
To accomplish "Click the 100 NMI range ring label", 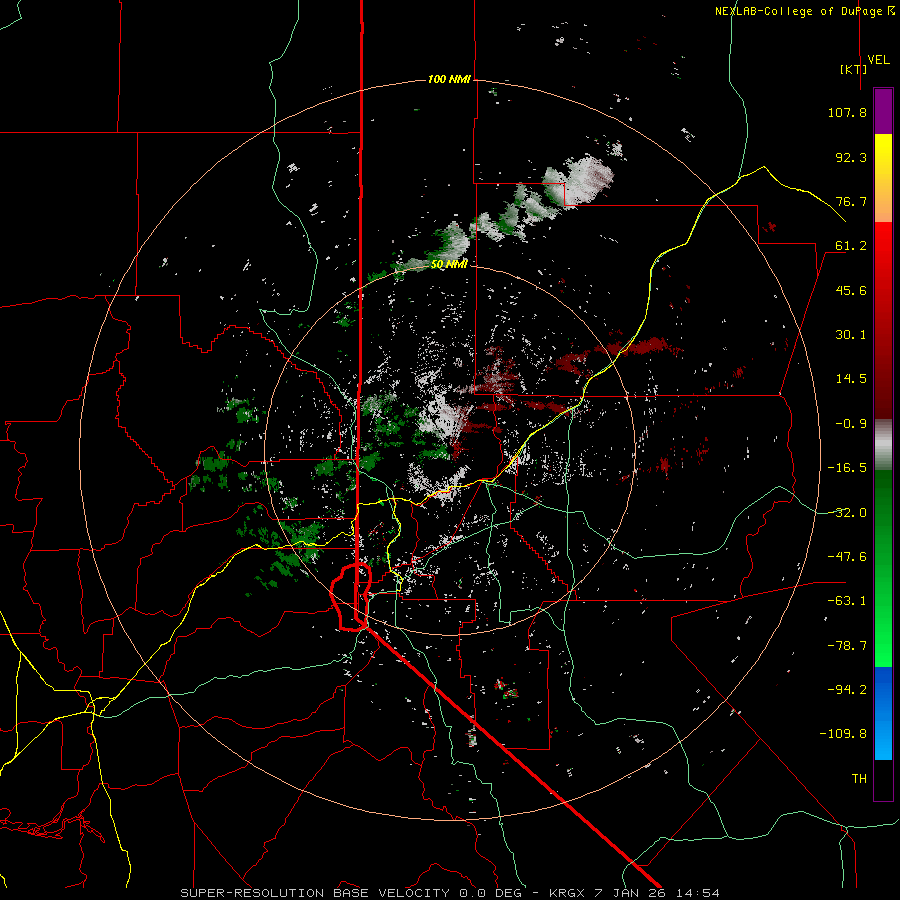I will click(x=449, y=79).
